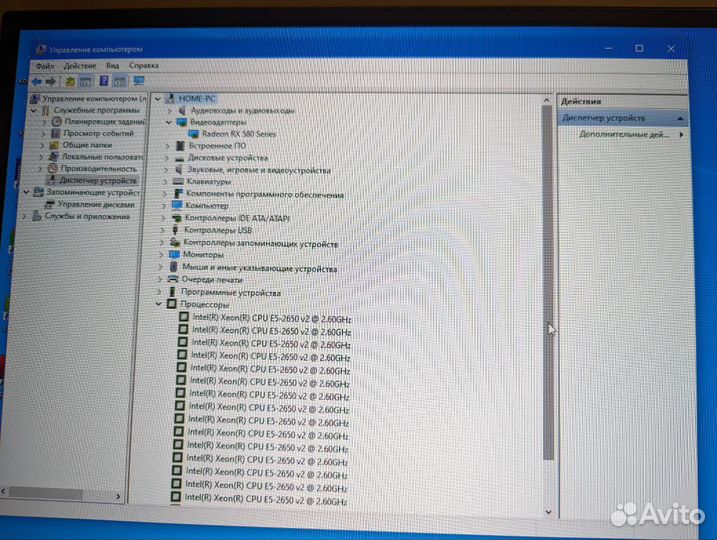The width and height of the screenshot is (717, 540).
Task: Click the Очереди печати printer icon
Action: tap(173, 279)
